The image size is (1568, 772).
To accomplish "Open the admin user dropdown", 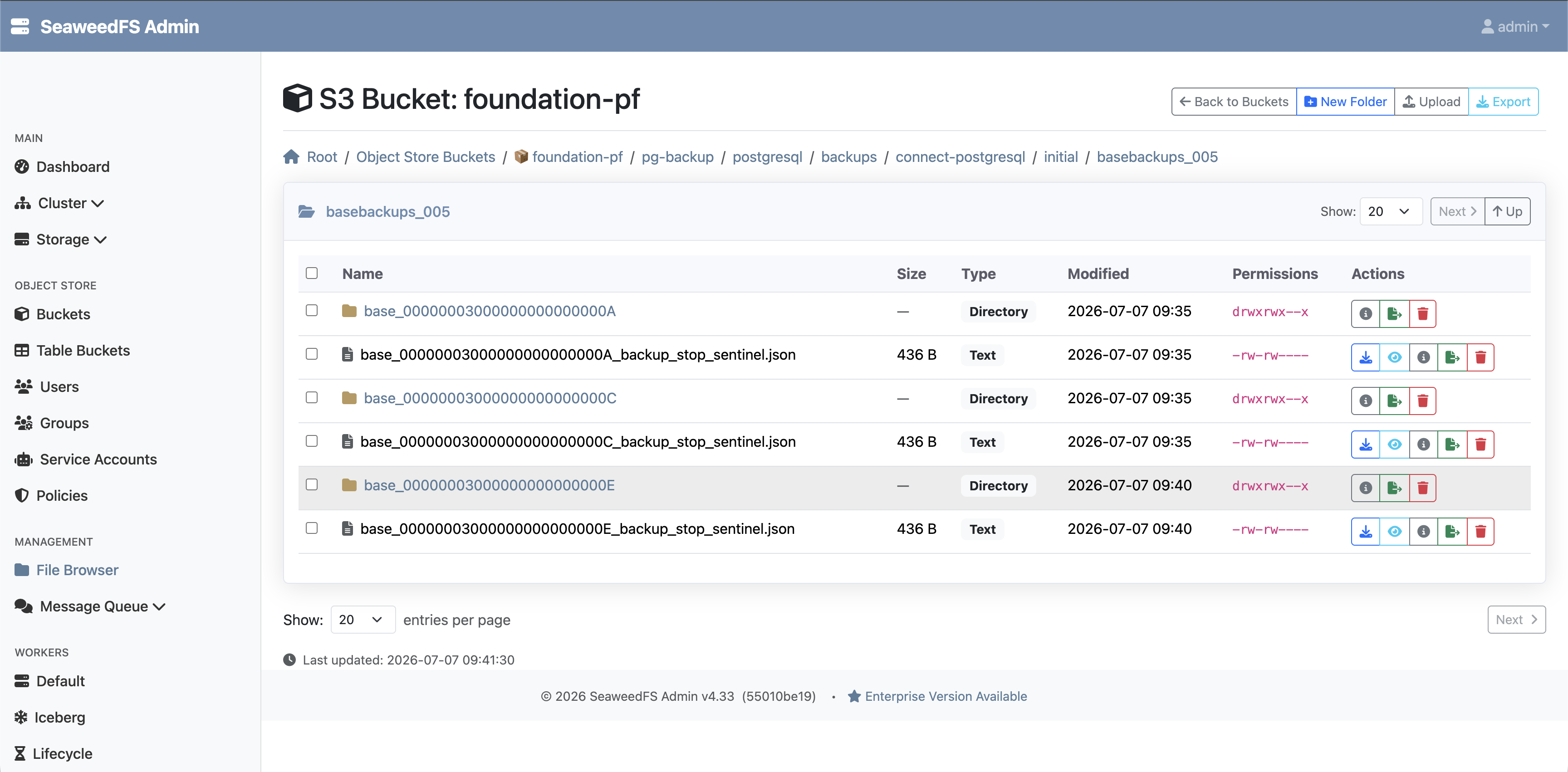I will click(1515, 26).
